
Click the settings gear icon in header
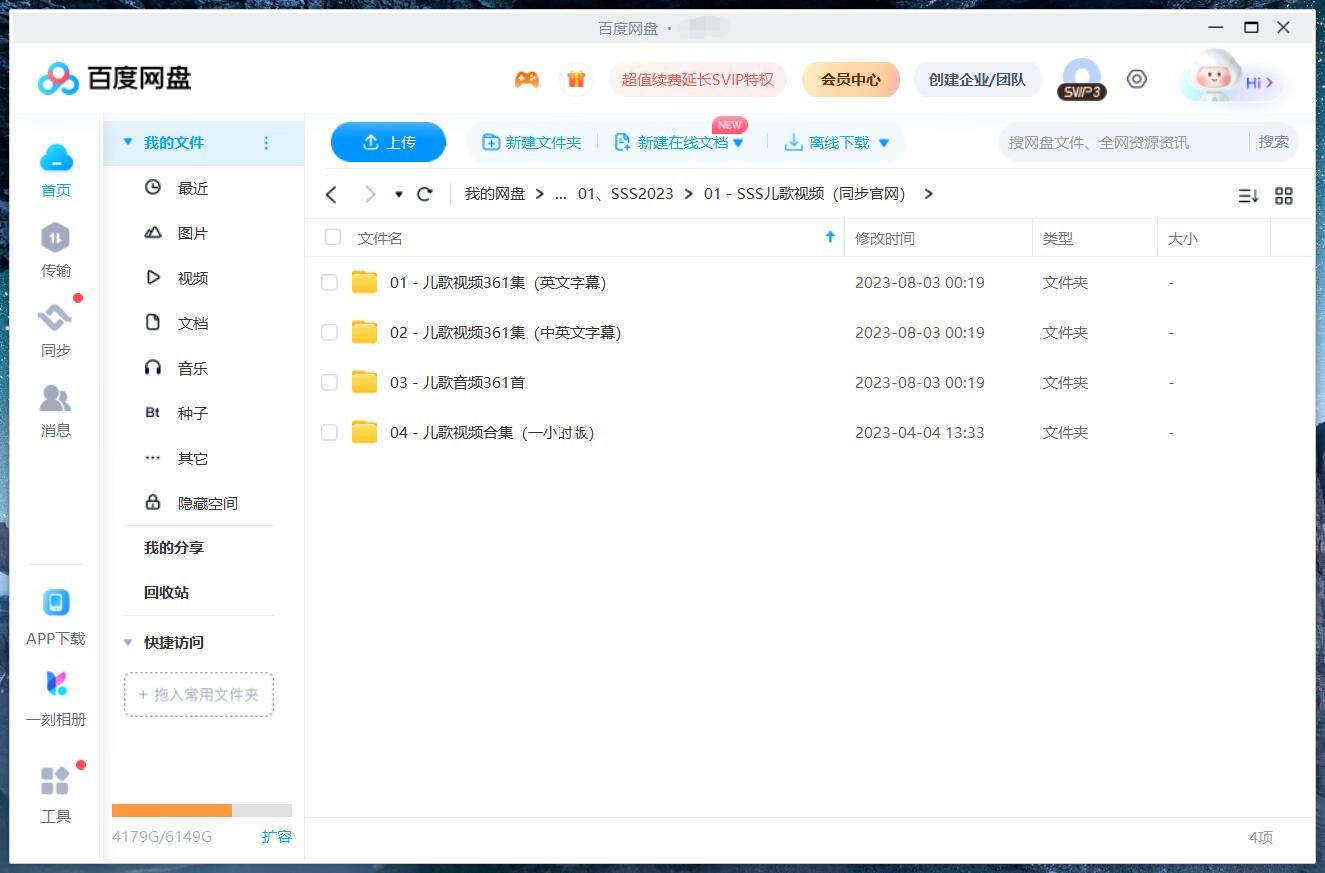1136,78
